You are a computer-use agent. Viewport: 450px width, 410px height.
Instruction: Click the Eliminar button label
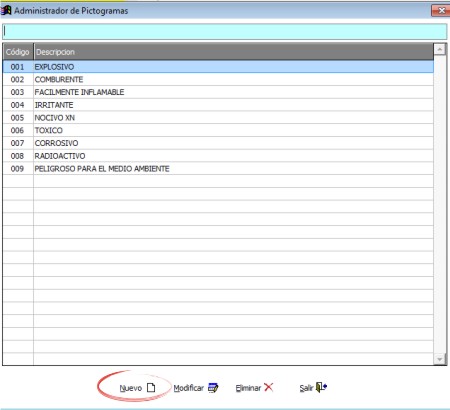click(x=248, y=388)
